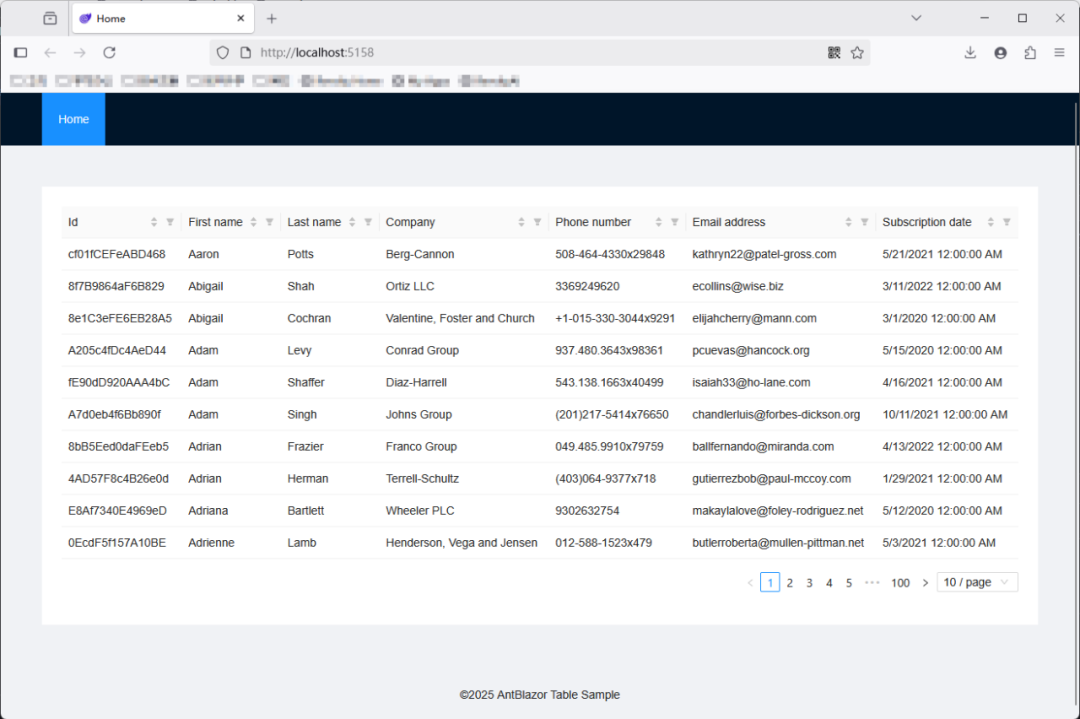Image resolution: width=1080 pixels, height=719 pixels.
Task: Reload the current page
Action: 109,52
